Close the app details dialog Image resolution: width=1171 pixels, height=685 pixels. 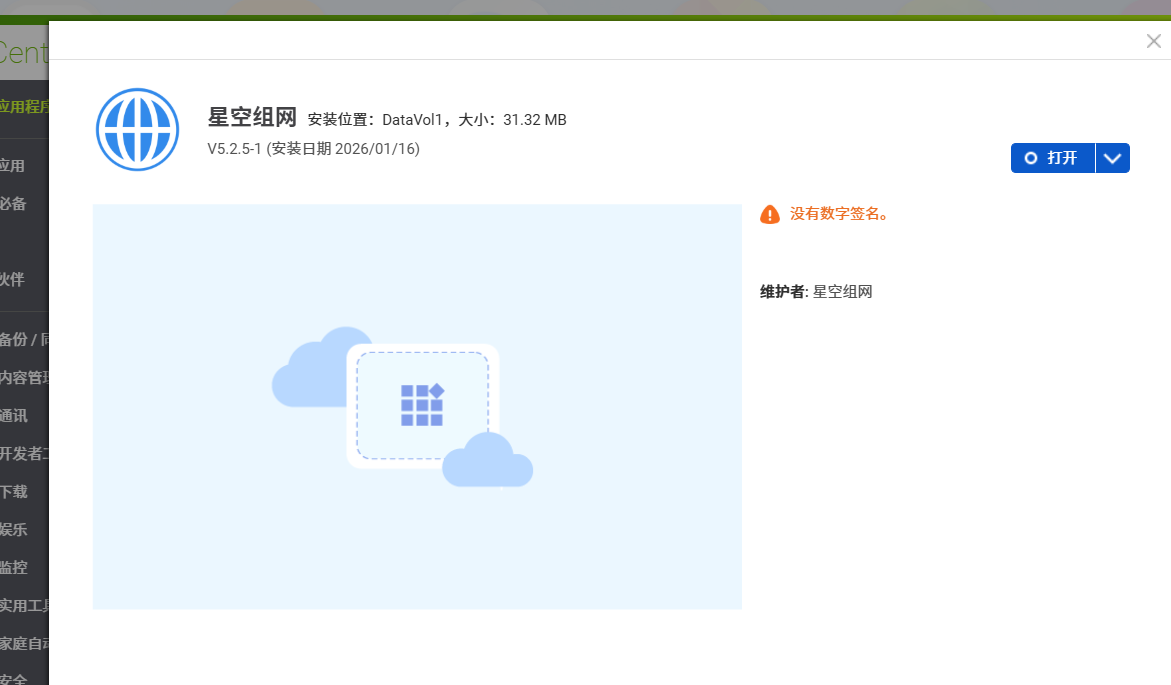1153,41
